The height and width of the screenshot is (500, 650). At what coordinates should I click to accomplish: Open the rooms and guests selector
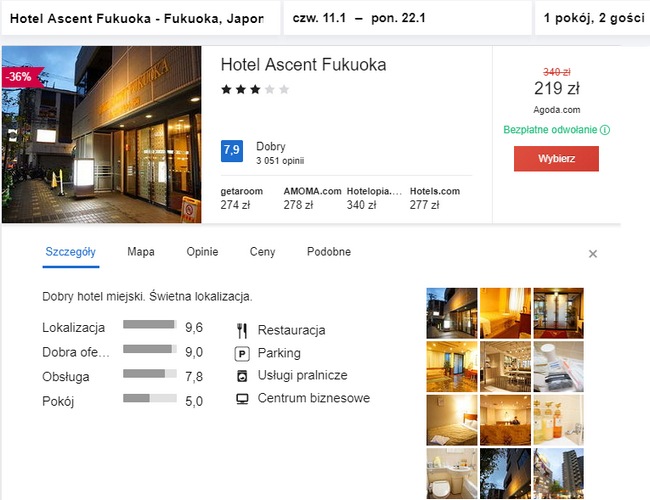(x=592, y=17)
